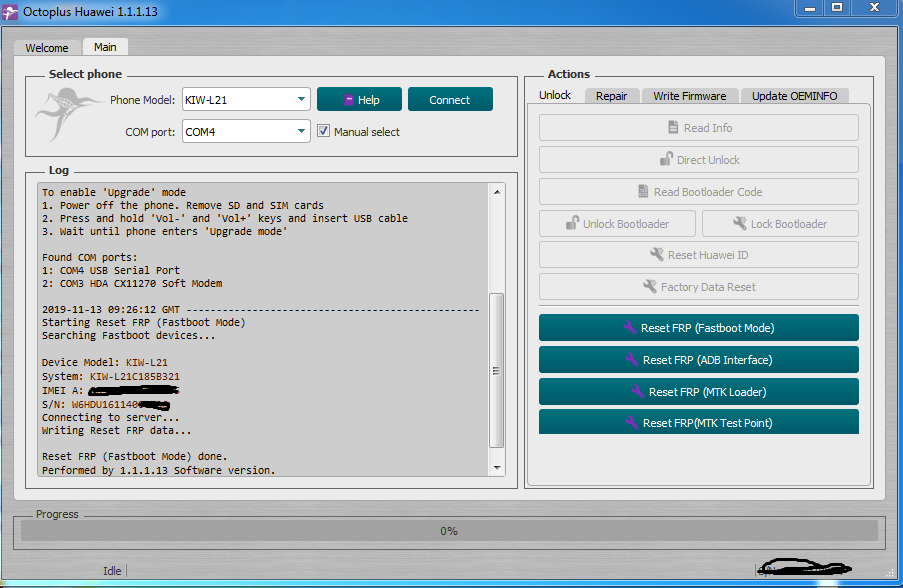903x588 pixels.
Task: Click the padlock icon on Direct Unlock
Action: pos(666,159)
